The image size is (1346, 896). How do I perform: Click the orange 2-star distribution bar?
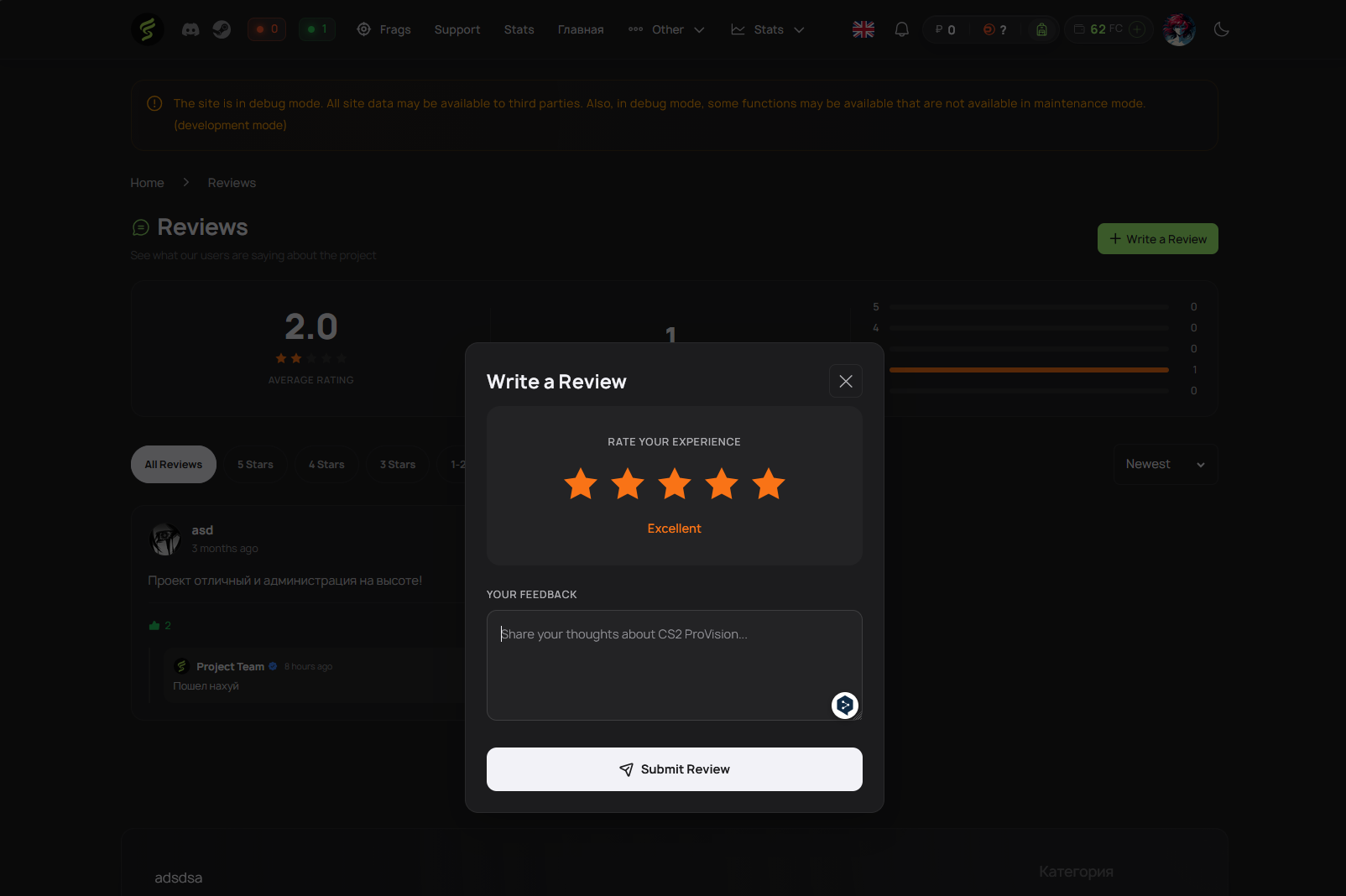pos(1028,369)
